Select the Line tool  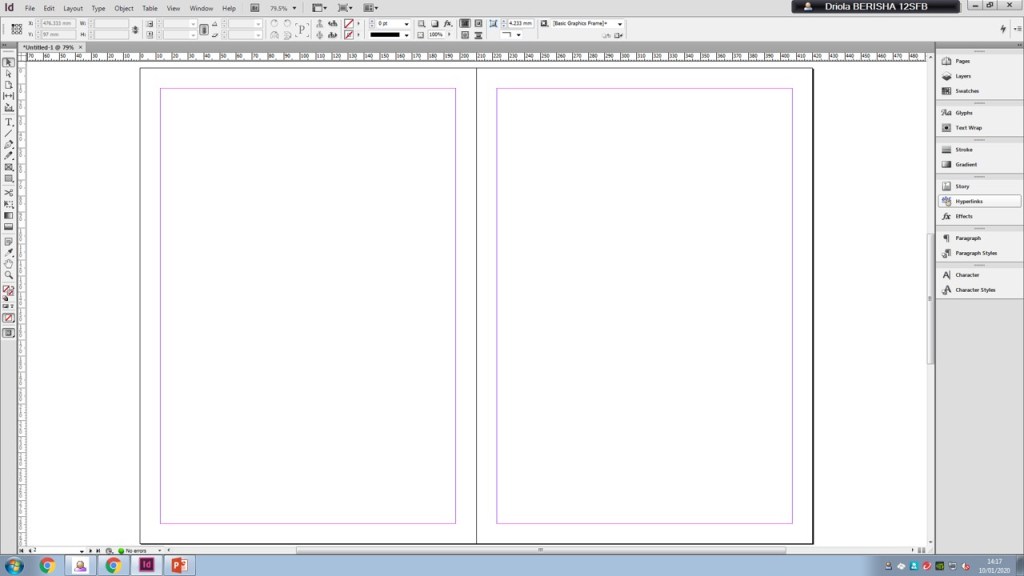[x=9, y=133]
